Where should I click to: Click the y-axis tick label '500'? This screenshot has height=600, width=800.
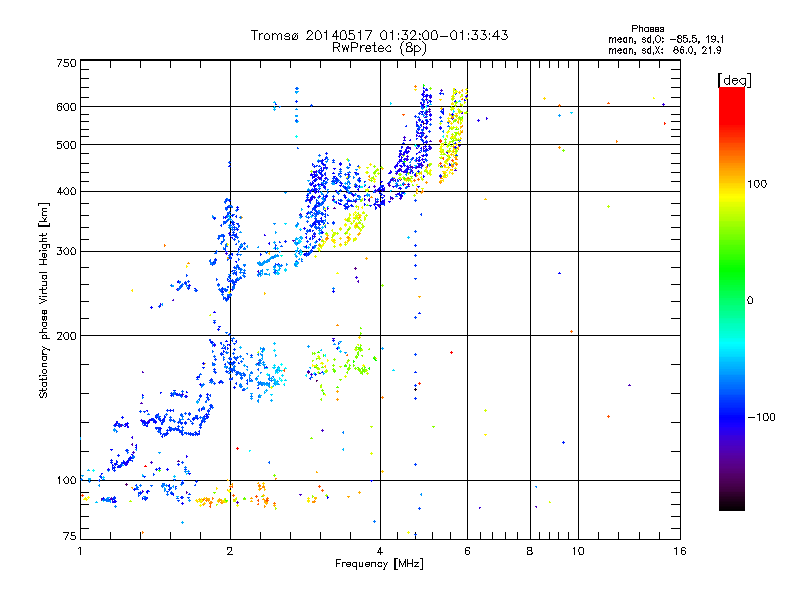click(x=66, y=145)
